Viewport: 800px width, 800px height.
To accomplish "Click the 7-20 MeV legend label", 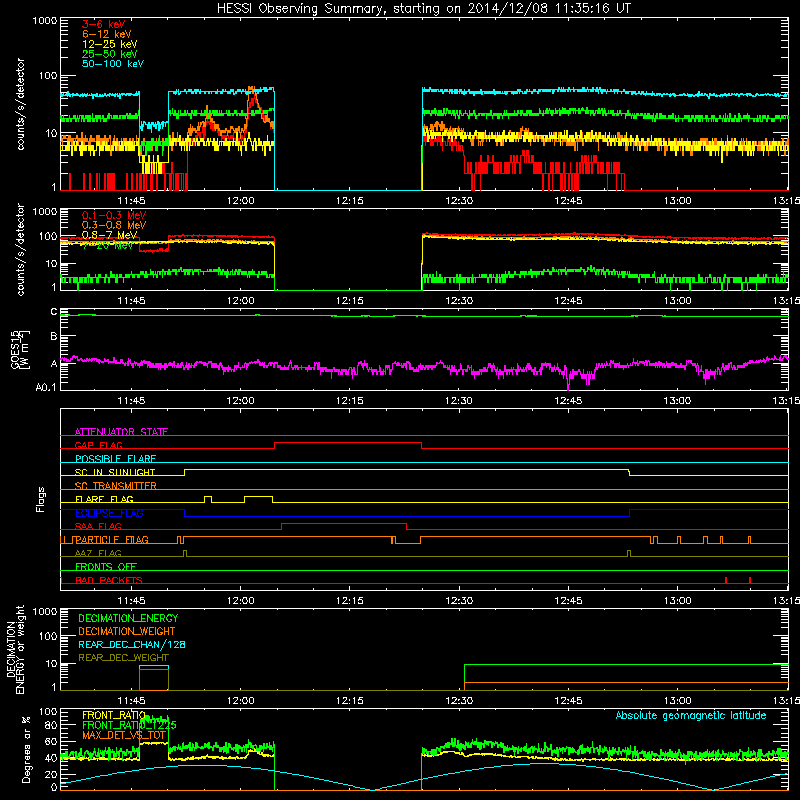I will tap(108, 245).
